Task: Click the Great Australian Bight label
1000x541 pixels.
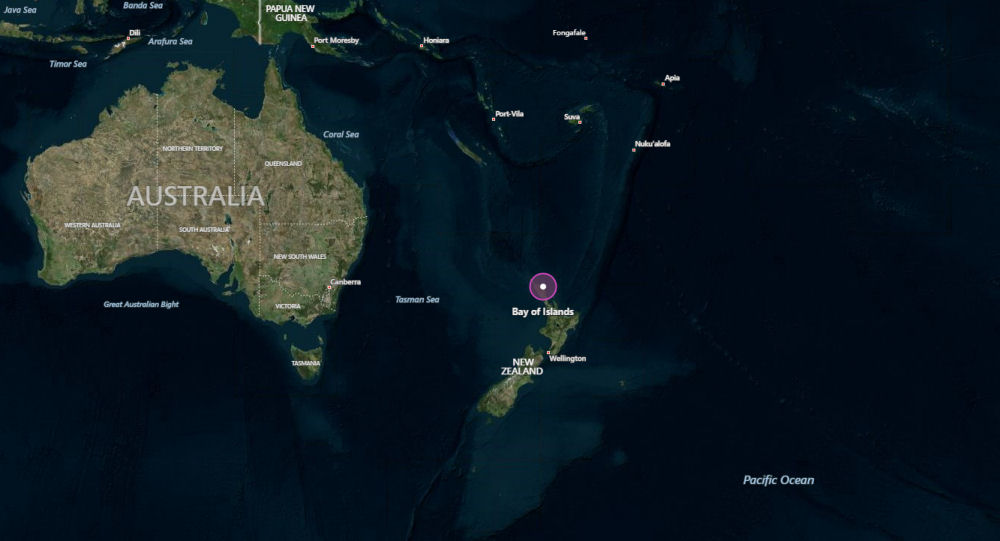Action: 142,304
